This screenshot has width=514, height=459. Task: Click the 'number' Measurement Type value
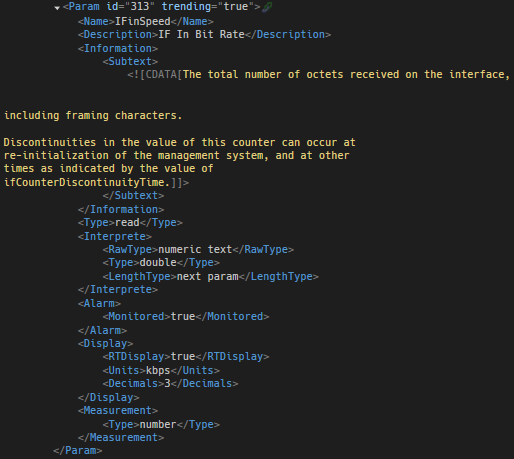pos(158,425)
